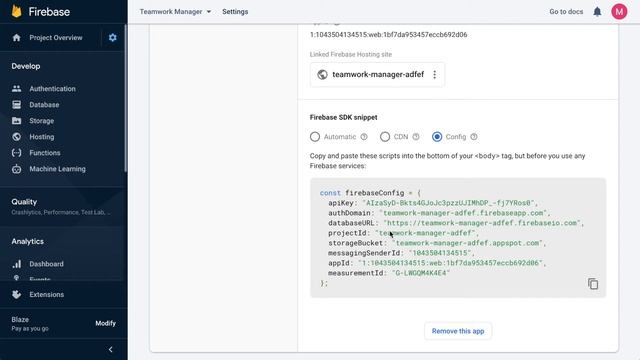Open the M user account avatar
Viewport: 640px width, 360px height.
click(619, 11)
